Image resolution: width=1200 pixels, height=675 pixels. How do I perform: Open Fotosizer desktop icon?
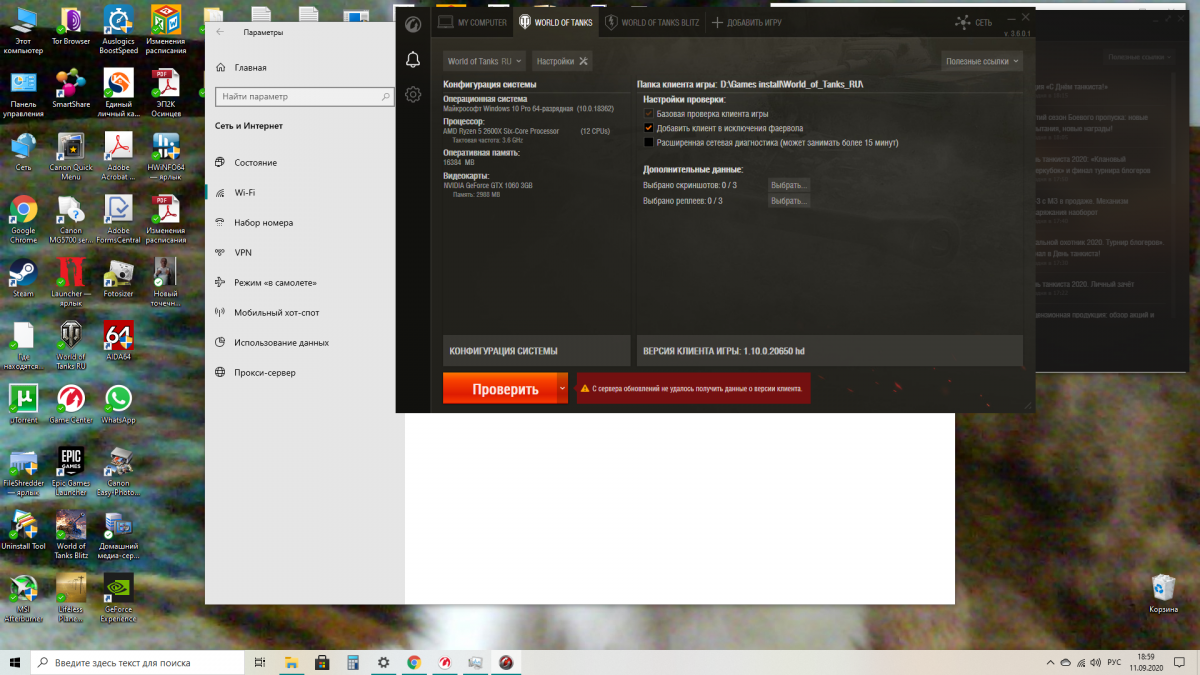[x=118, y=277]
